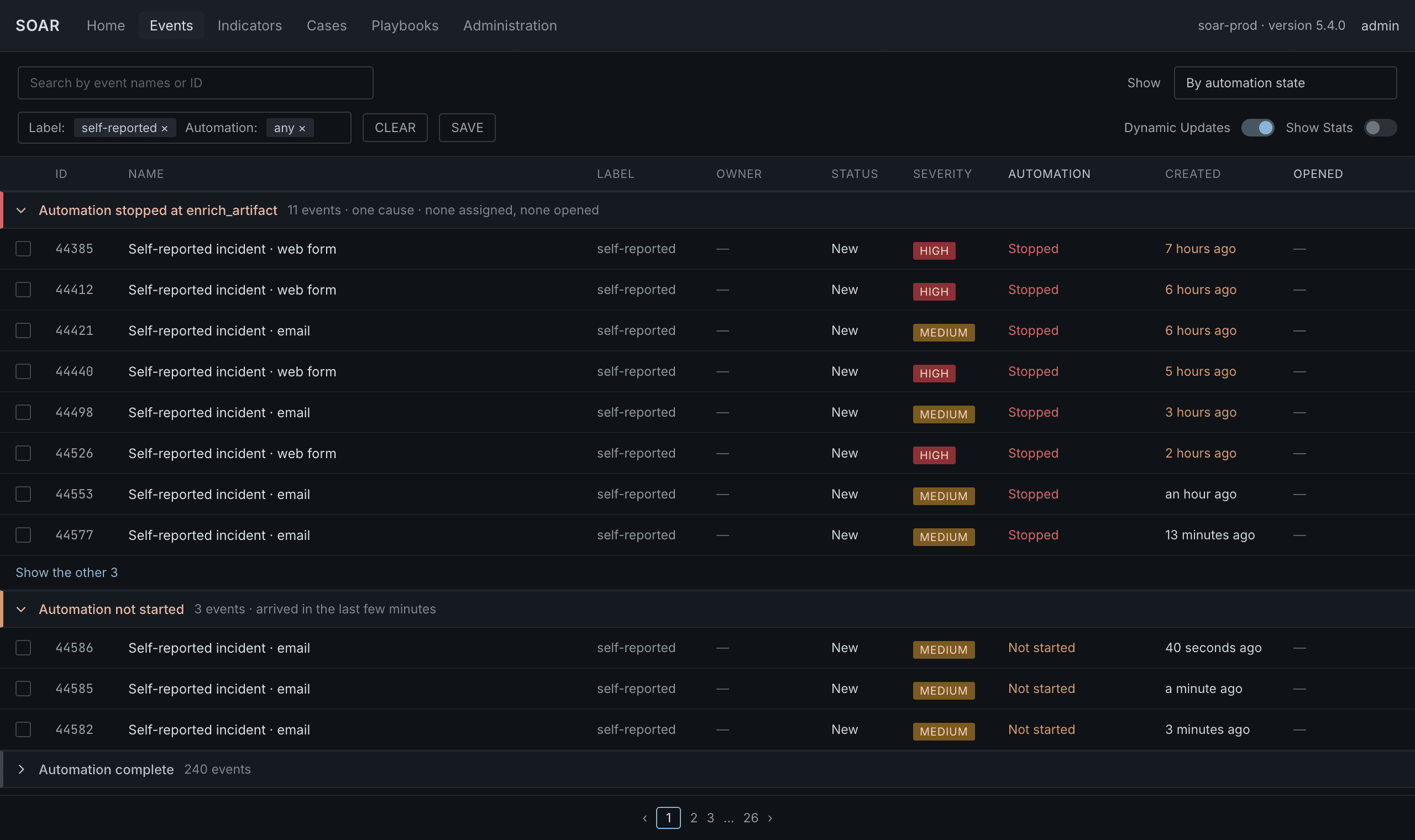Click 'Not started' status of event 44586
The image size is (1415, 840).
point(1041,648)
